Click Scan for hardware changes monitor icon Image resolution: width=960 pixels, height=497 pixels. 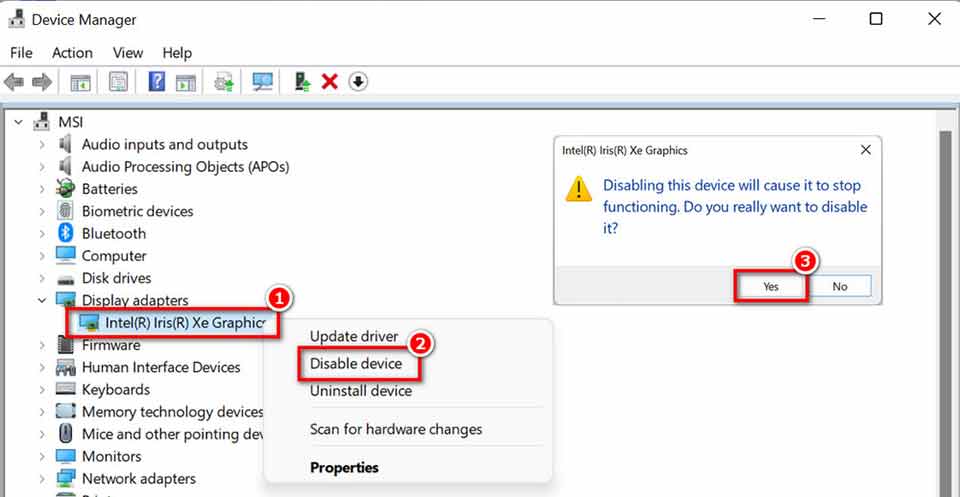pyautogui.click(x=263, y=82)
